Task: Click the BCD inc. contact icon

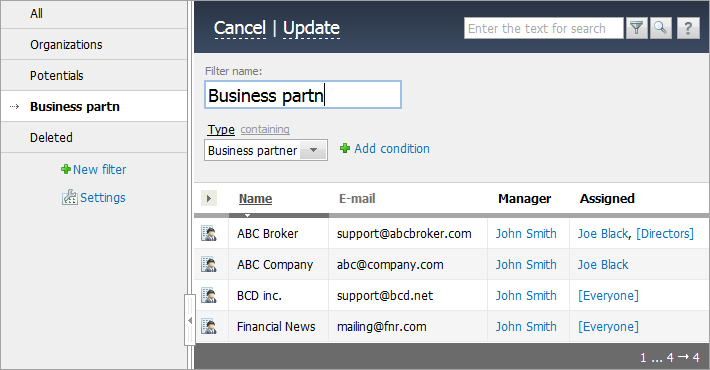Action: [209, 295]
